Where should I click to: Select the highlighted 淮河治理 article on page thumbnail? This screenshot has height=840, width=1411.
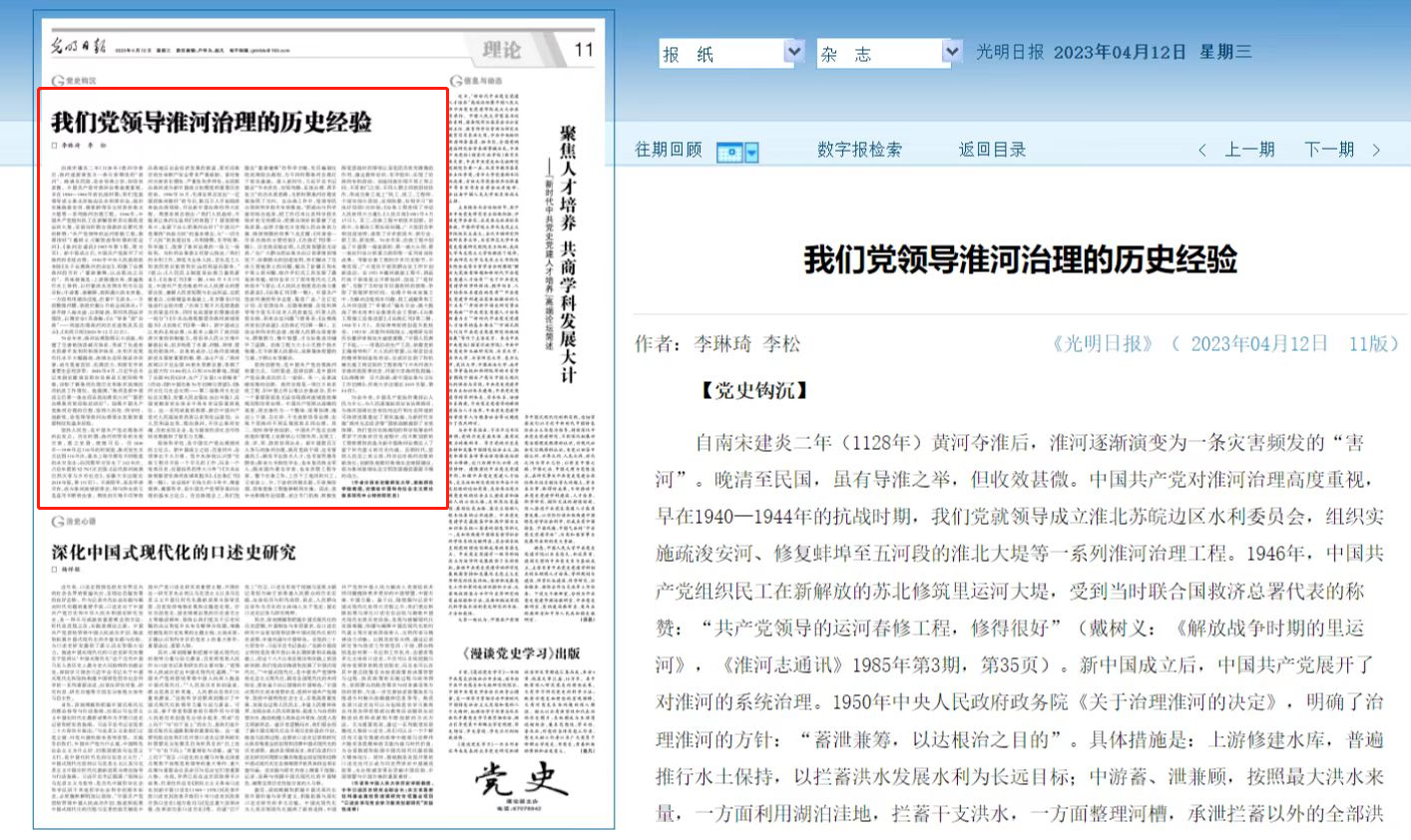pyautogui.click(x=242, y=298)
